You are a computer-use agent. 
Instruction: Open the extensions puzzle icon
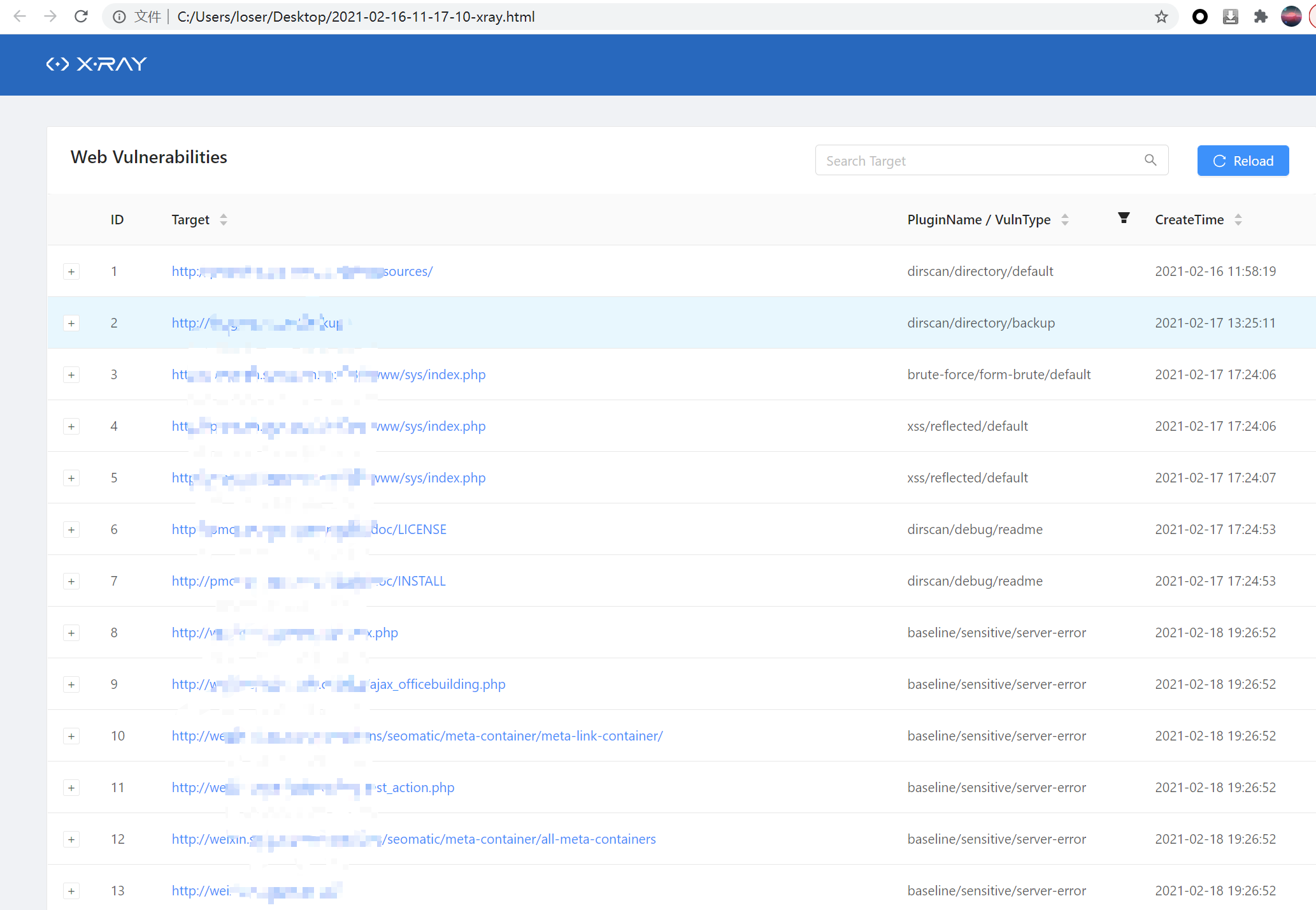(x=1260, y=17)
